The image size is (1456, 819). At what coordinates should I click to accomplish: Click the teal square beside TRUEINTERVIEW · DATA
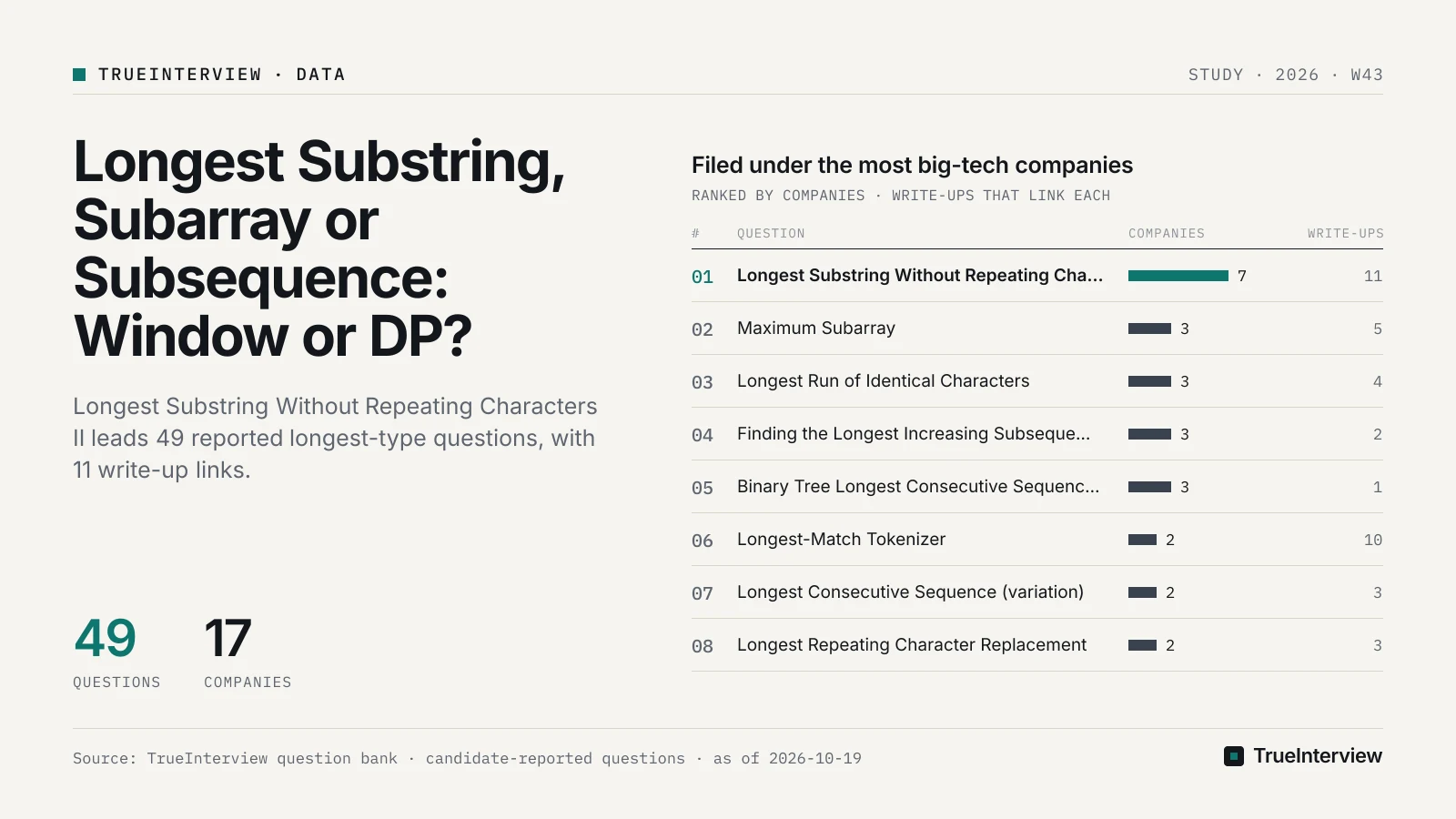(79, 75)
